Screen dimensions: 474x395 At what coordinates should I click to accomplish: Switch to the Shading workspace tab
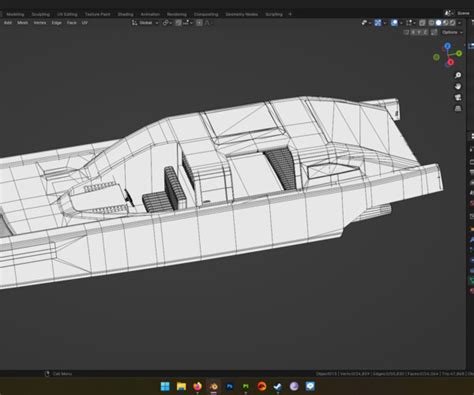click(125, 14)
